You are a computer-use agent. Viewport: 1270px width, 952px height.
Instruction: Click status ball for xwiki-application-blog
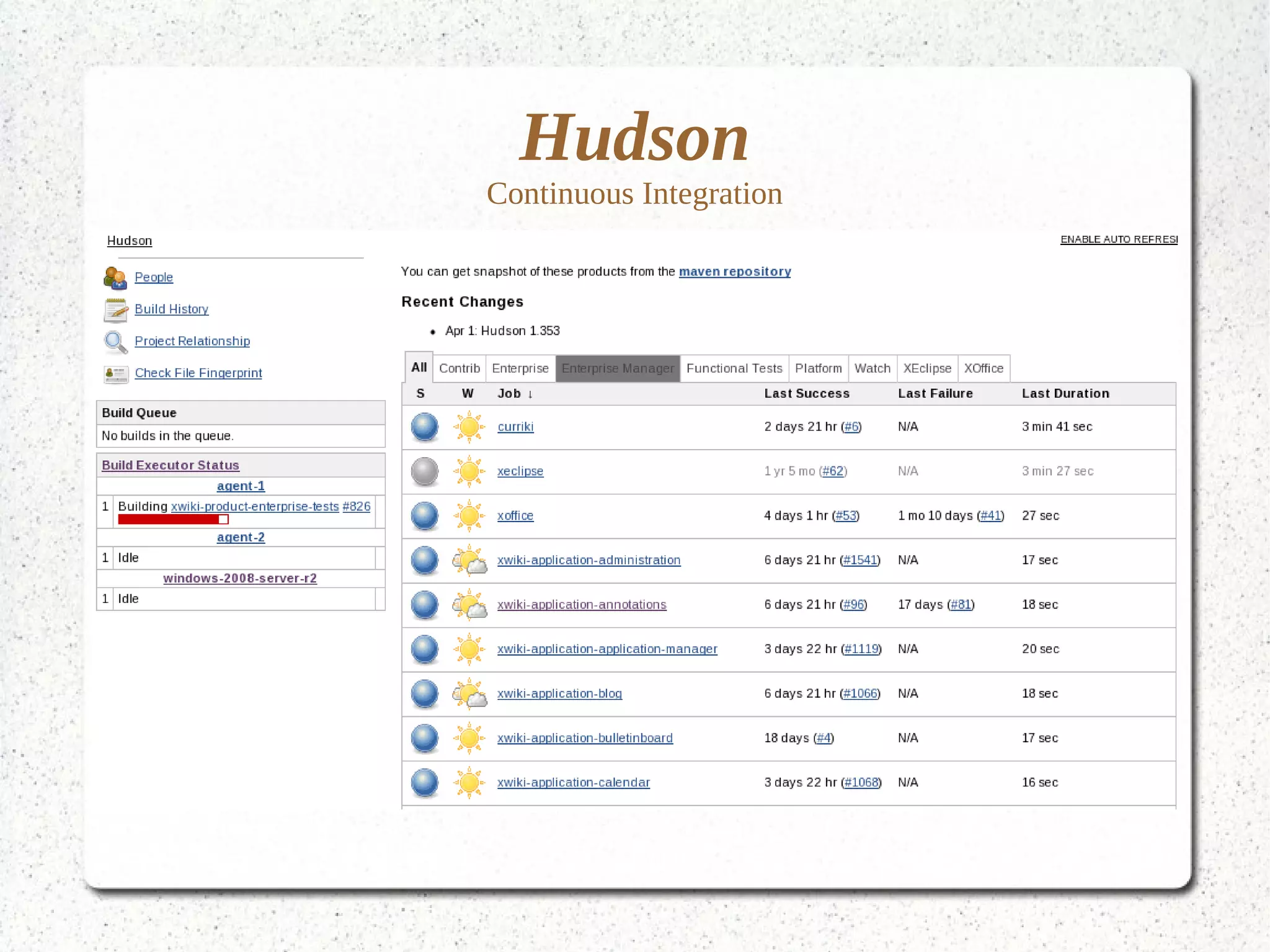pyautogui.click(x=425, y=694)
